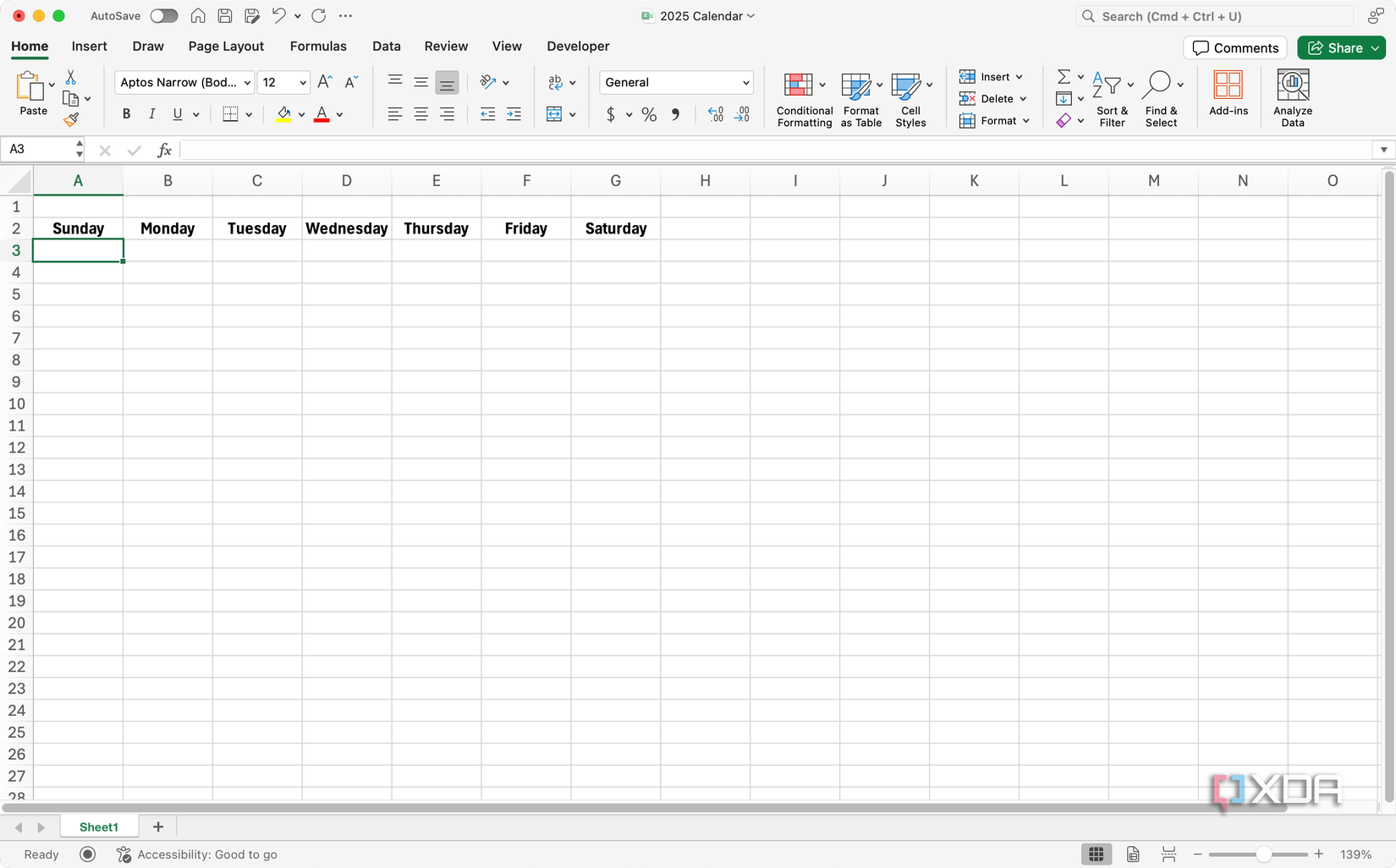Switch to Page Layout view in status bar

[x=1133, y=854]
